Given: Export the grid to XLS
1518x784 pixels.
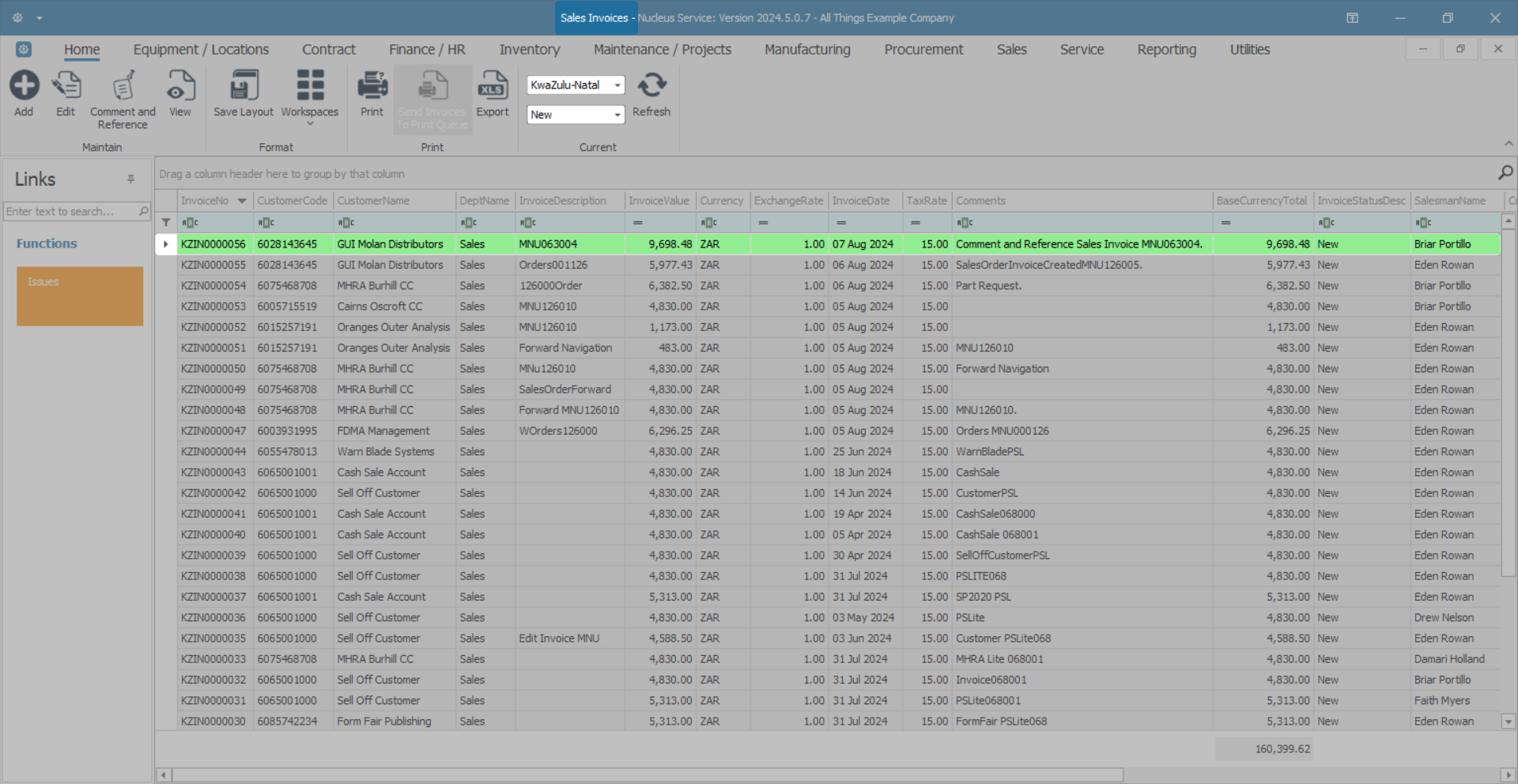Looking at the screenshot, I should click(x=492, y=85).
